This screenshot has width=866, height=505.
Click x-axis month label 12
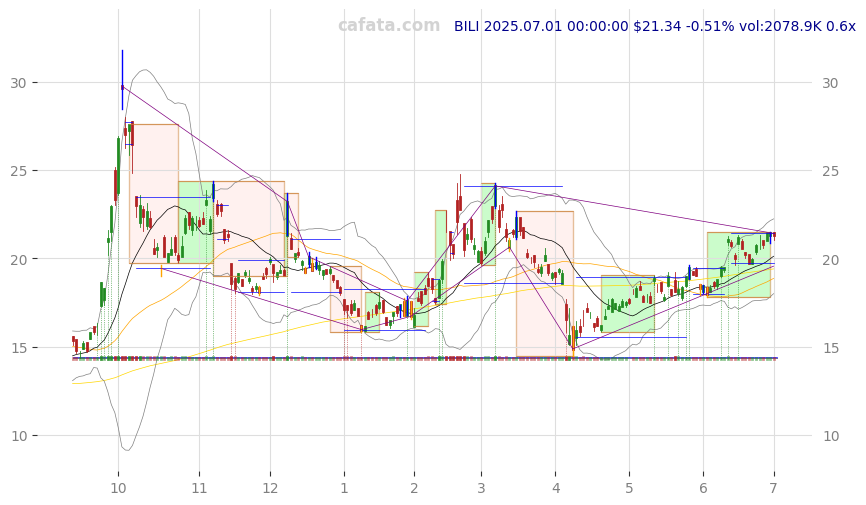[270, 488]
